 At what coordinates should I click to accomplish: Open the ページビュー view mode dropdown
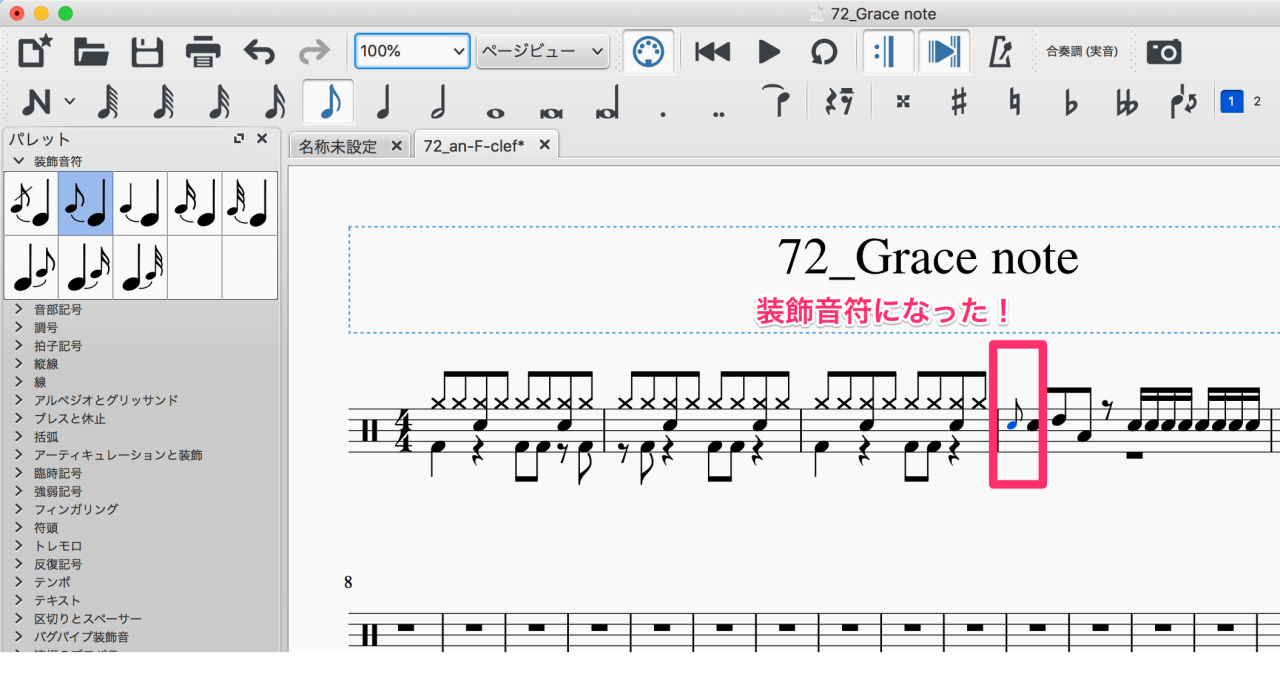[543, 51]
